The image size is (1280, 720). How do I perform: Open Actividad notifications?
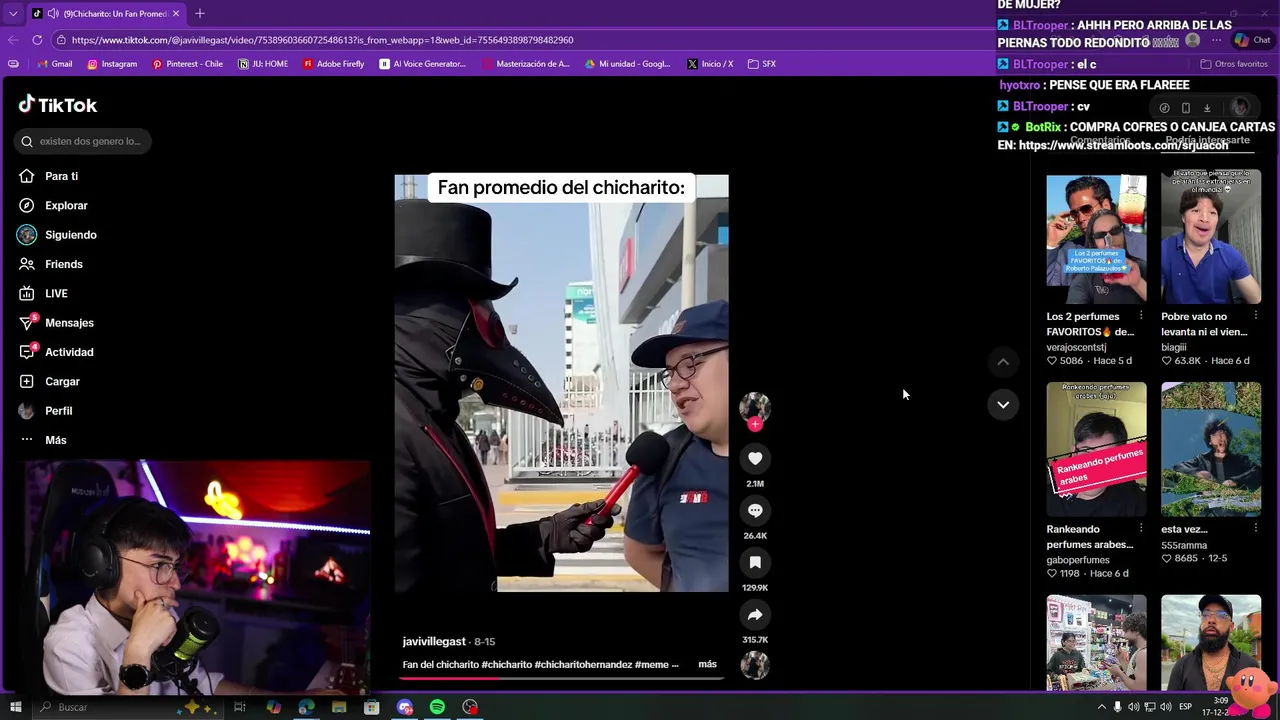tap(69, 352)
